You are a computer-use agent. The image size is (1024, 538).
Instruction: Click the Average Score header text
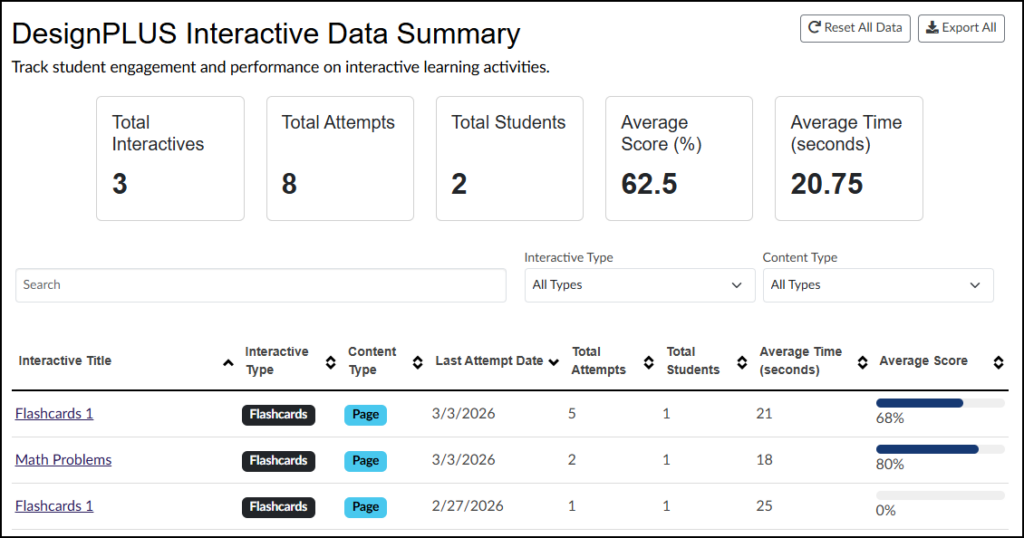(923, 361)
